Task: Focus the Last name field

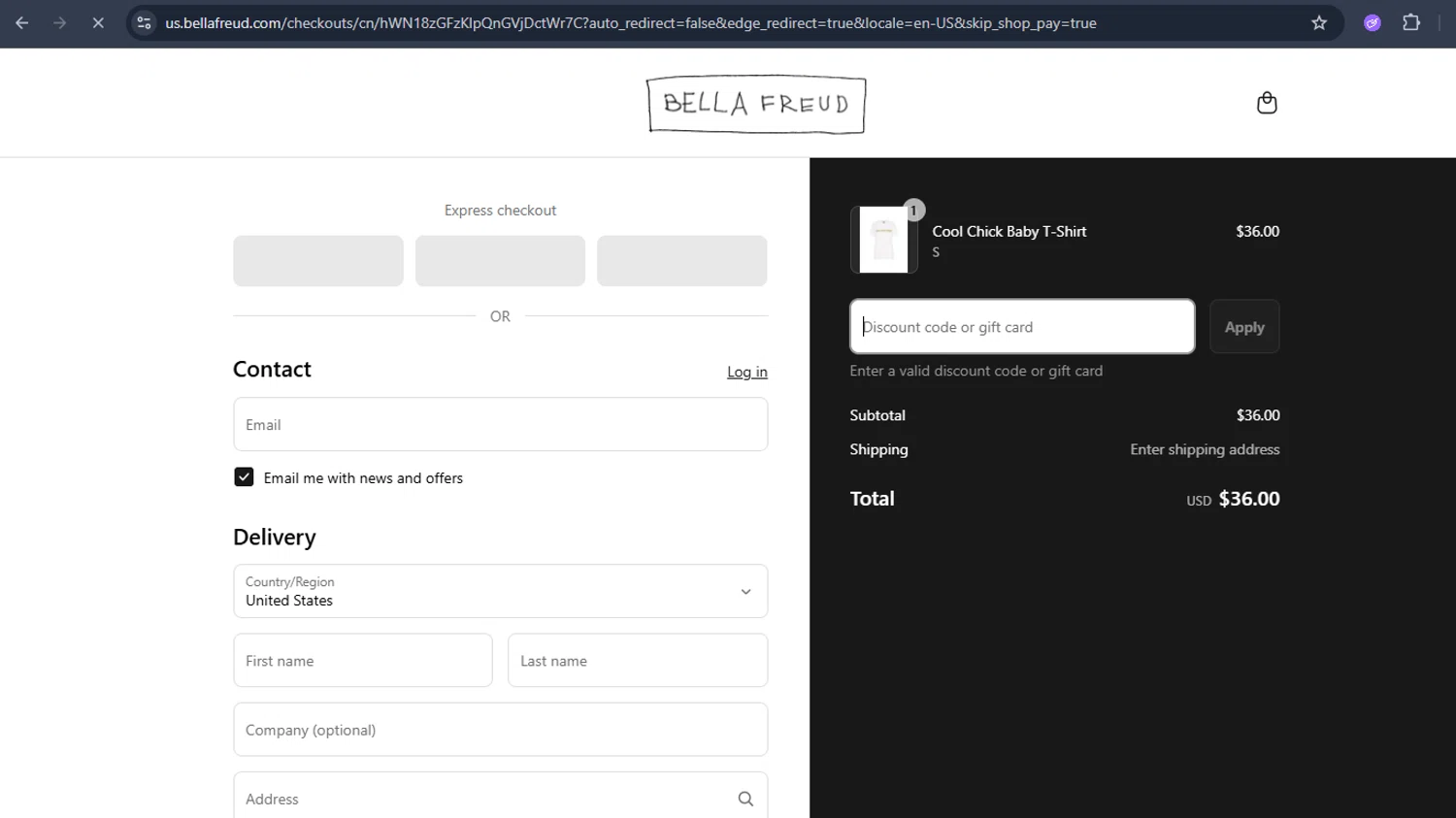Action: click(638, 661)
